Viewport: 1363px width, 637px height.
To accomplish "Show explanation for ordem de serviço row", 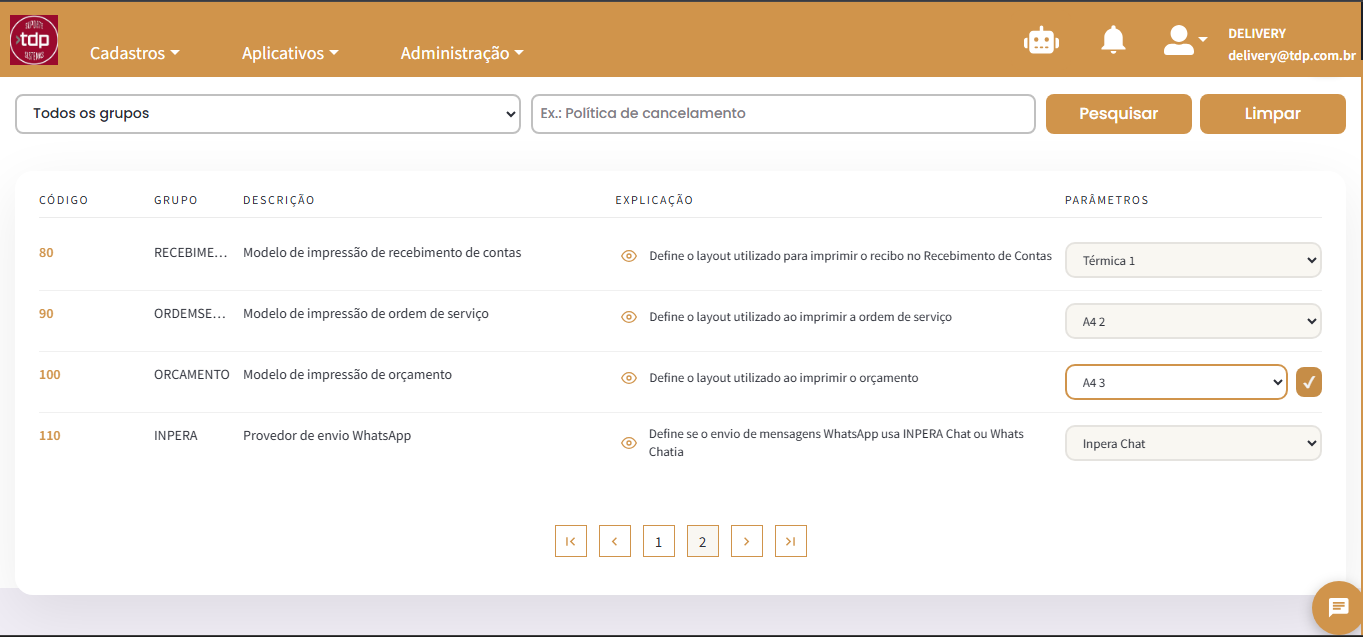I will click(629, 317).
